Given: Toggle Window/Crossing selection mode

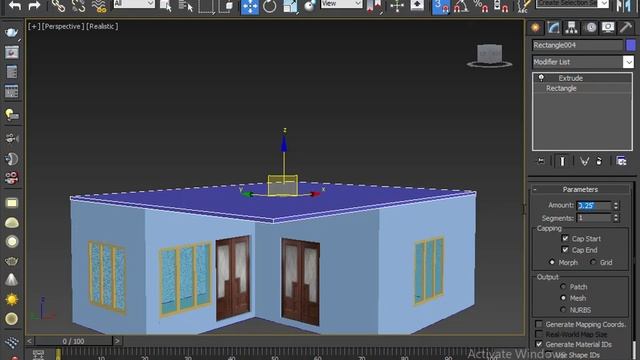Looking at the screenshot, I should (226, 6).
